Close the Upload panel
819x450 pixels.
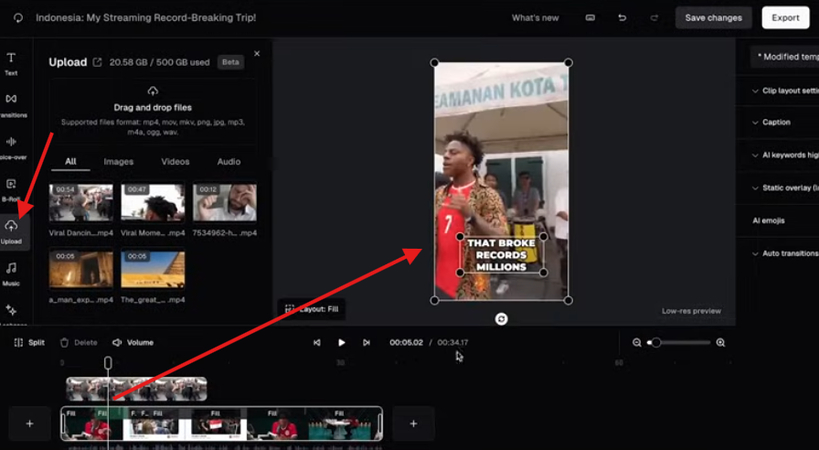pyautogui.click(x=256, y=54)
